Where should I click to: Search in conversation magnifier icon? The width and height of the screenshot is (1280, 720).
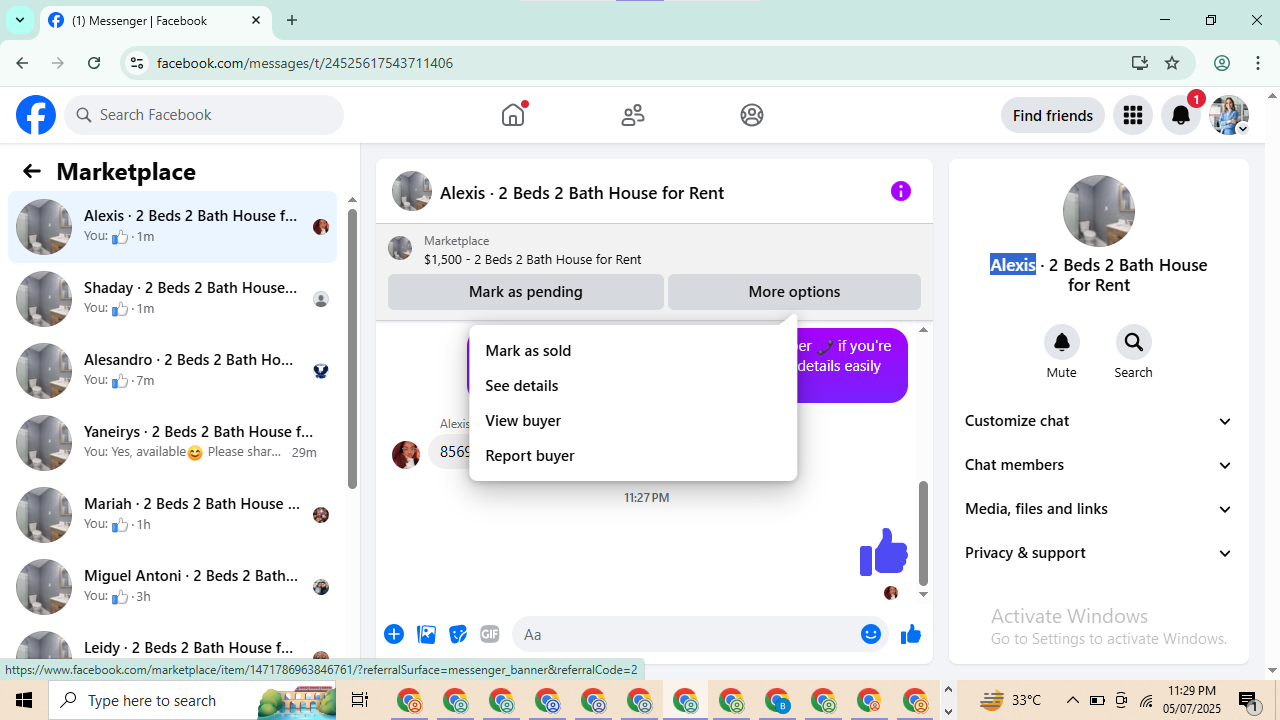point(1133,343)
